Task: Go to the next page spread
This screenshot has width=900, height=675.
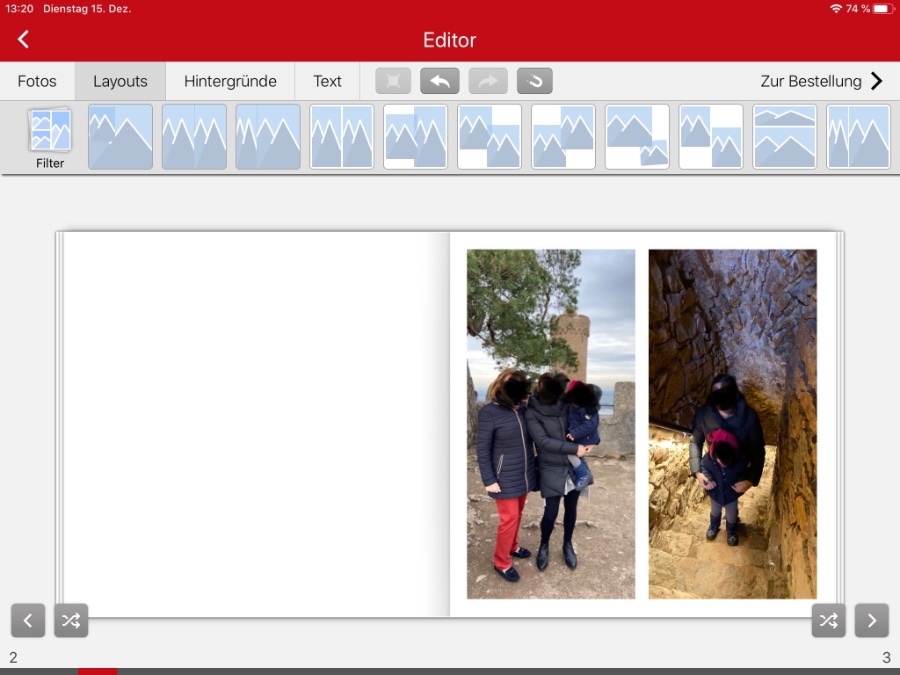Action: coord(871,620)
